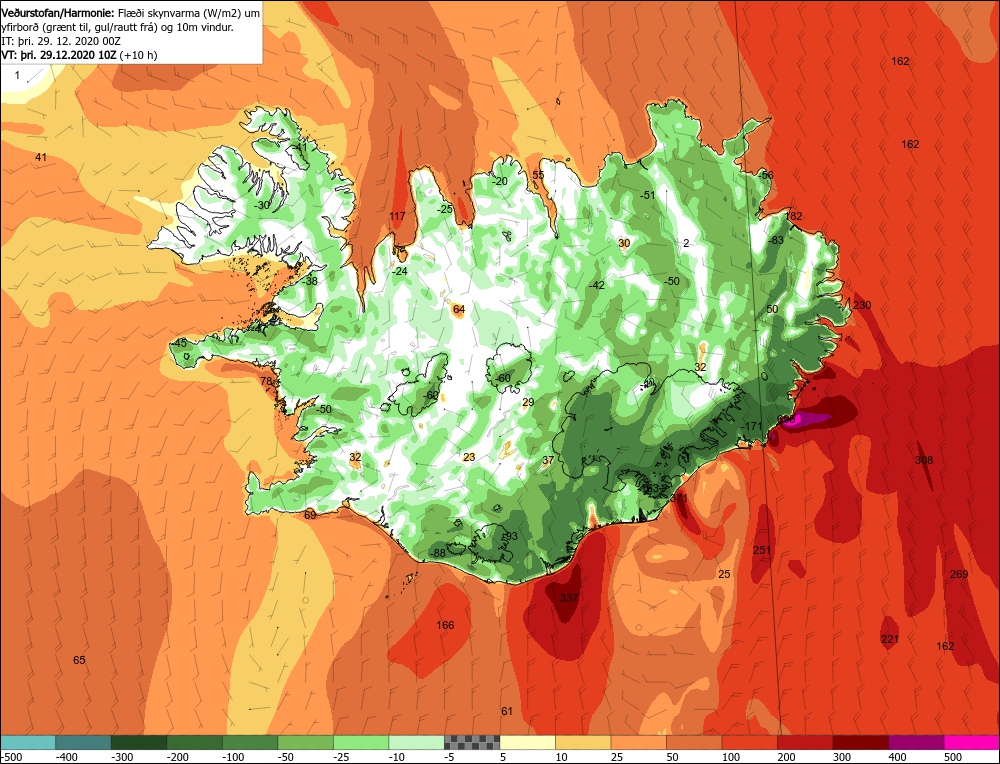Pick the red 200 to 300 legend swatch
Viewport: 1000px width, 764px height.
[x=805, y=742]
